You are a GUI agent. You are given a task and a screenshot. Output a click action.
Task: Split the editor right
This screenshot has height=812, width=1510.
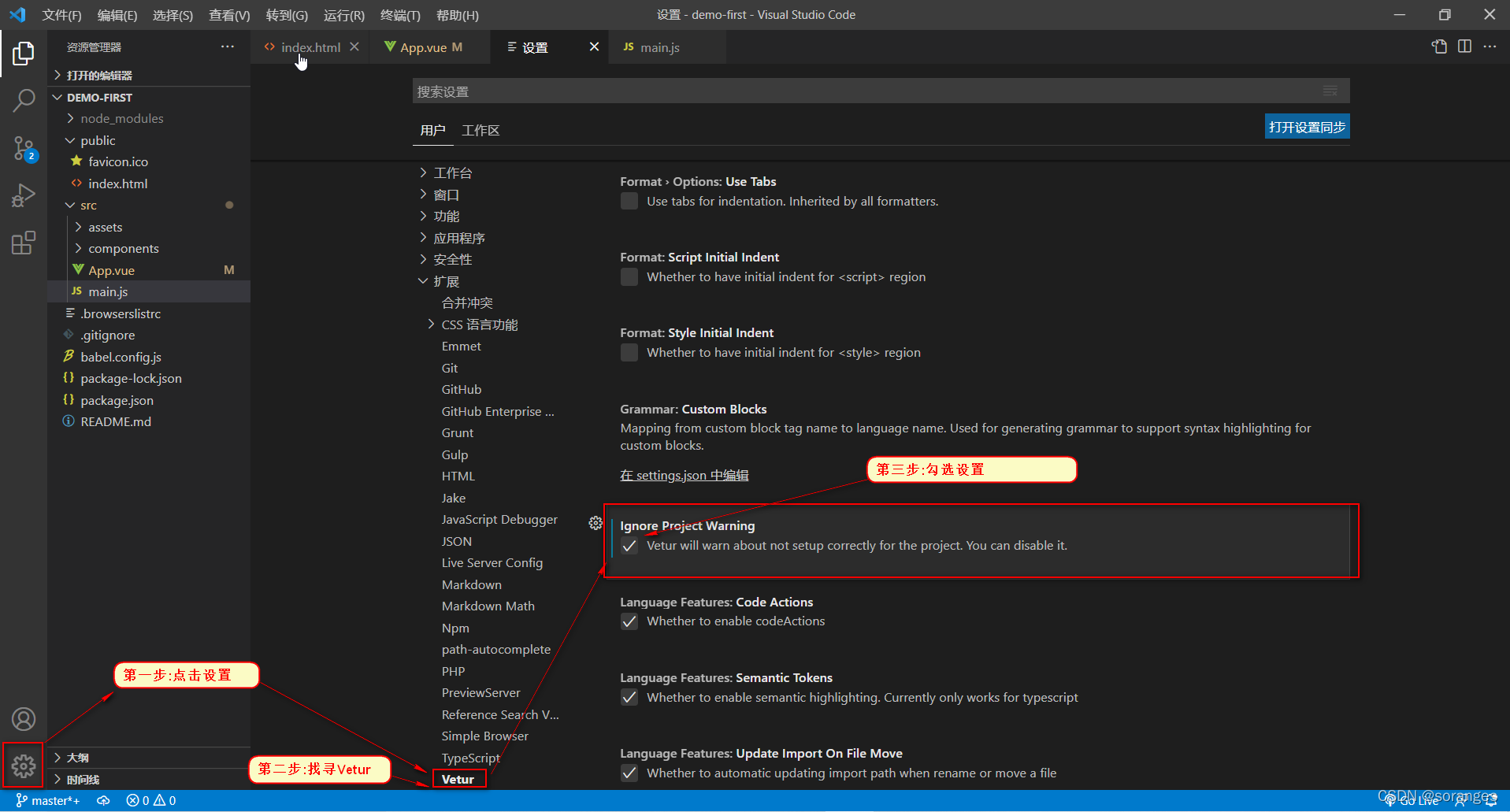pyautogui.click(x=1464, y=46)
